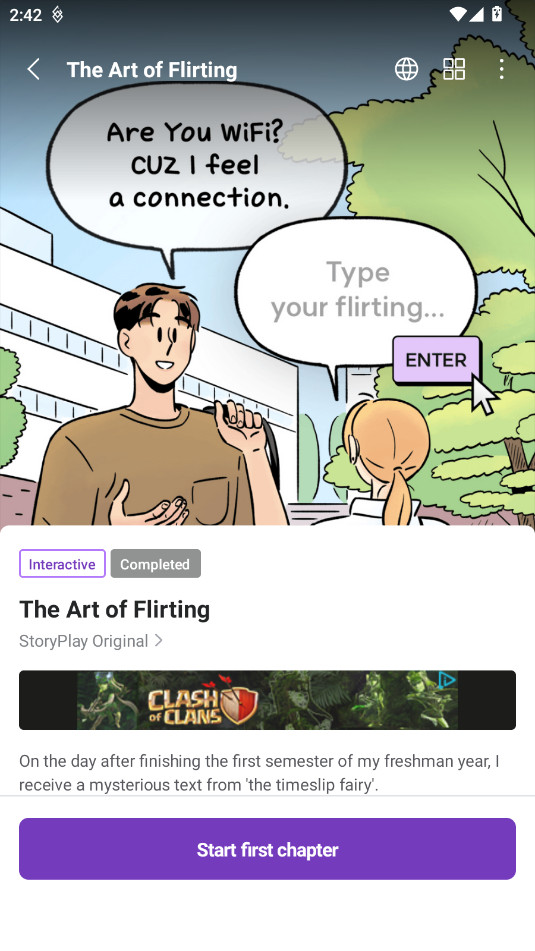
Task: Tap the back arrow icon
Action: [33, 69]
